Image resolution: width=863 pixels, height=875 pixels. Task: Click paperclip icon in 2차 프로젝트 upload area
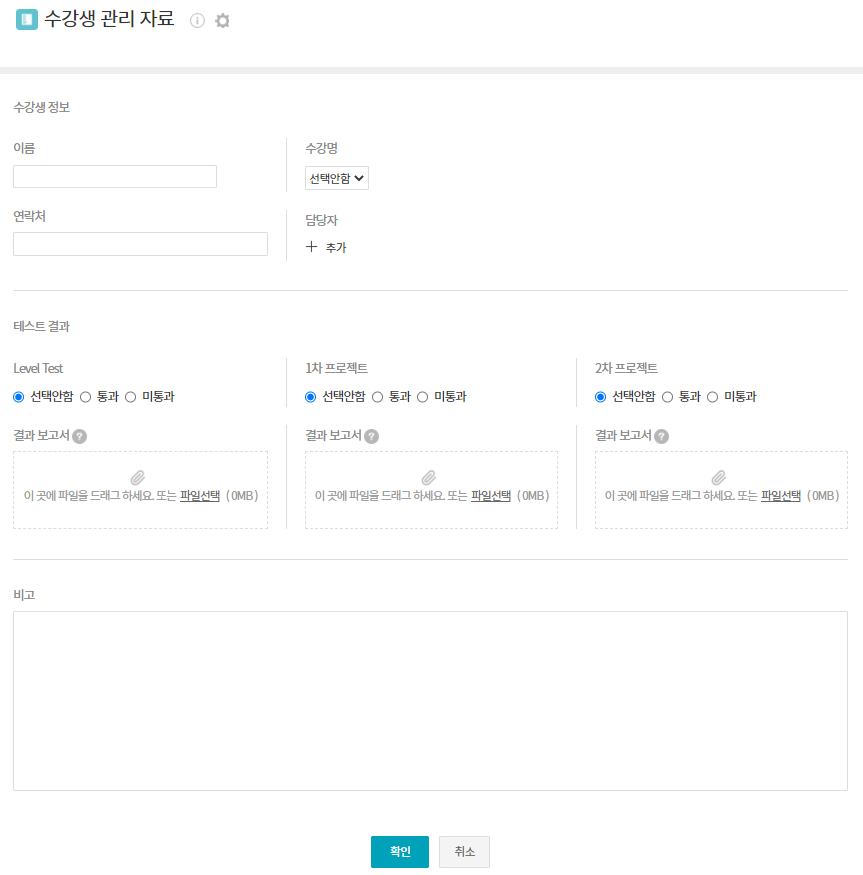tap(718, 478)
